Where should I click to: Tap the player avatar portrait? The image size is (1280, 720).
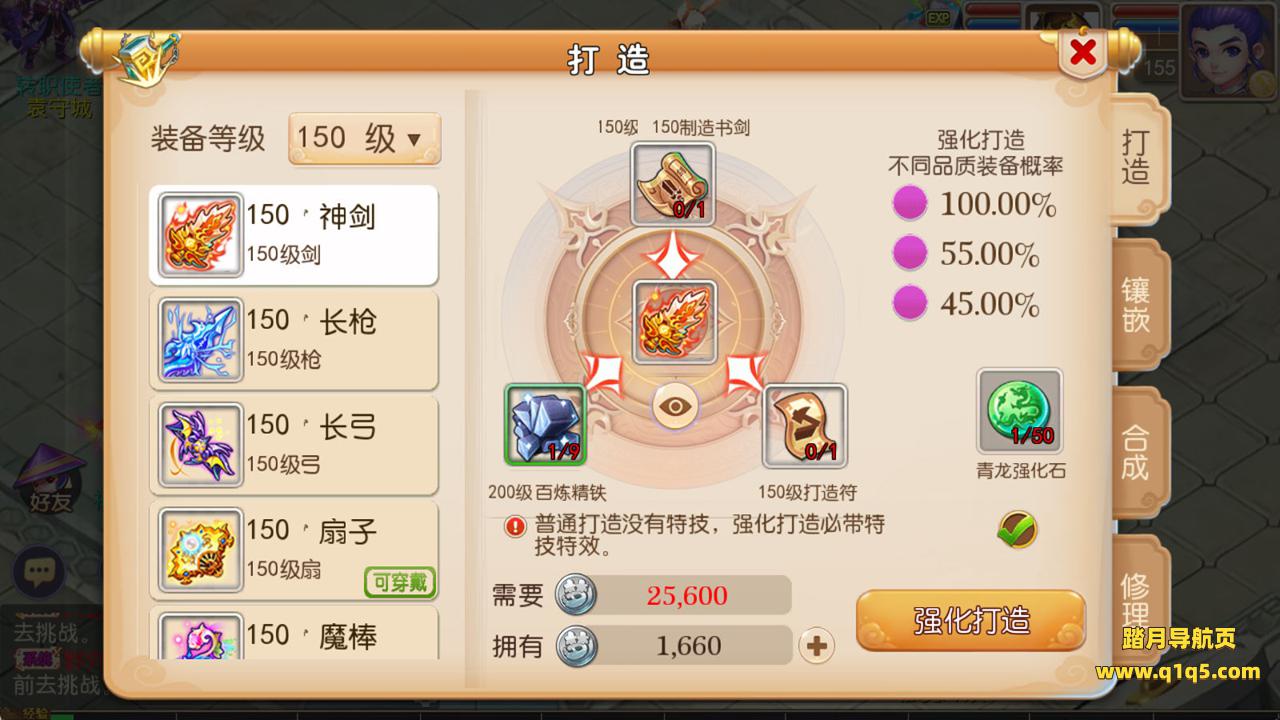pyautogui.click(x=1227, y=48)
